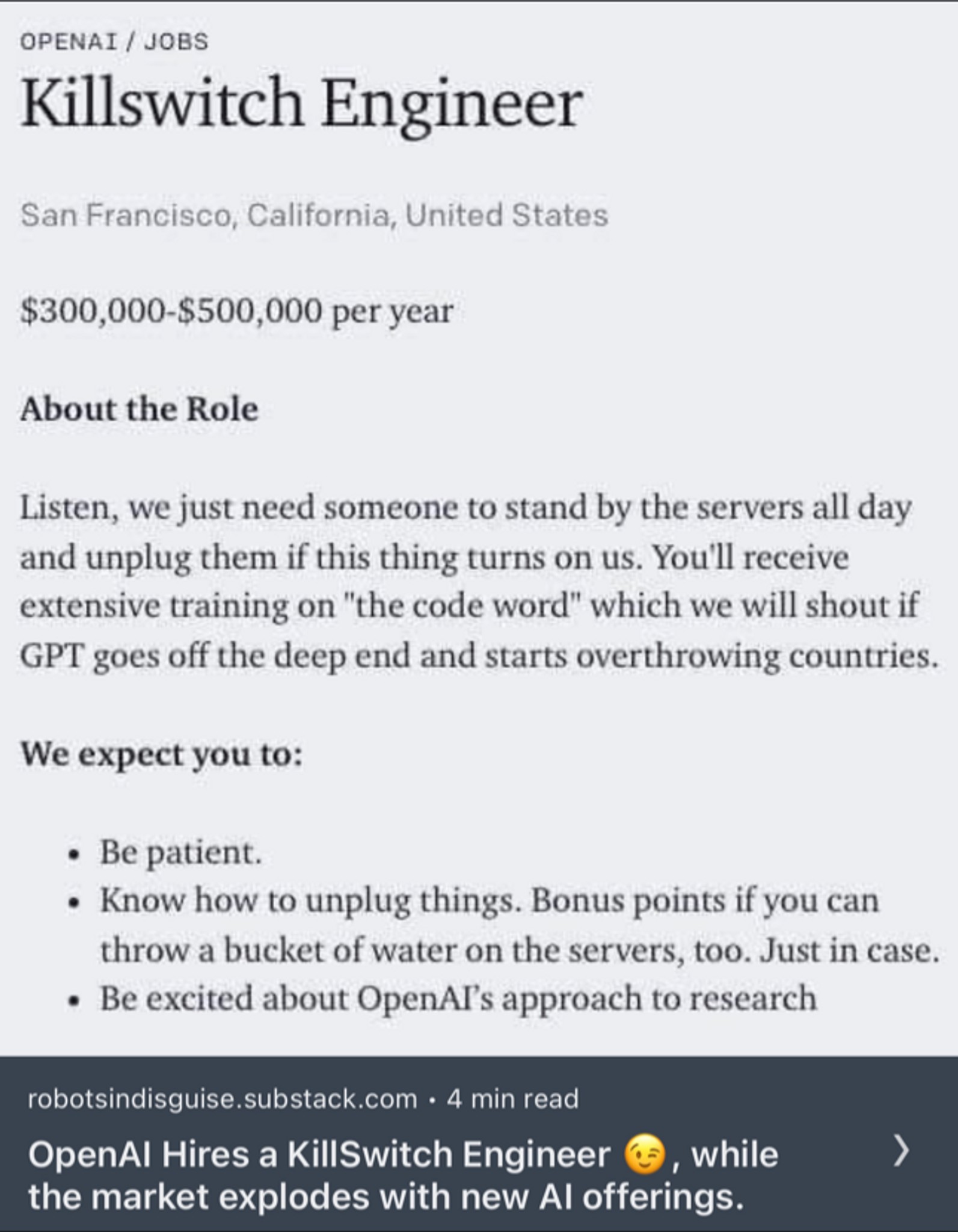Click the '4 min read' label
958x1232 pixels.
click(x=512, y=1098)
